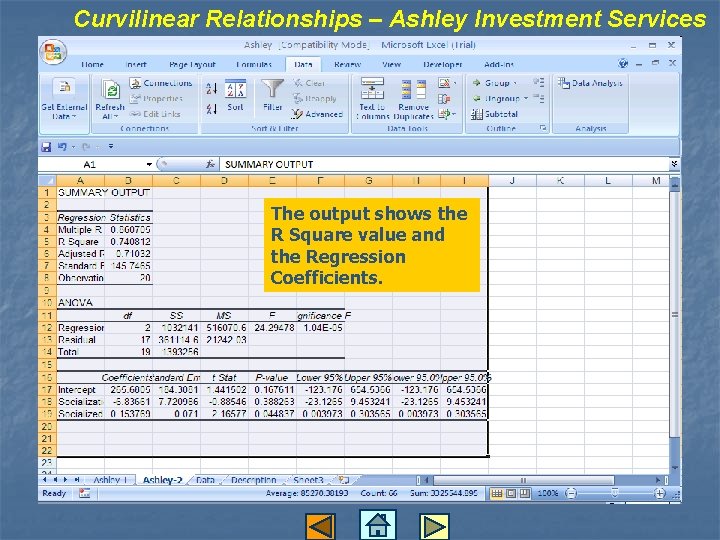The image size is (720, 540).
Task: Customize the Quick Access Toolbar dropdown
Action: tap(111, 147)
